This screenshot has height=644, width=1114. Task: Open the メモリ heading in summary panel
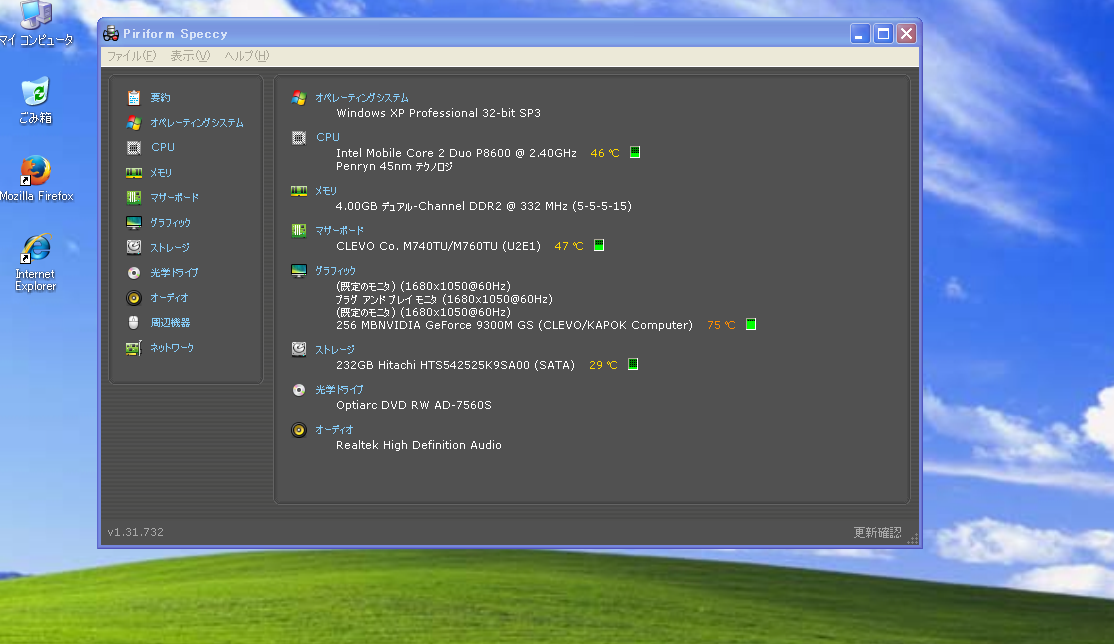[x=326, y=190]
